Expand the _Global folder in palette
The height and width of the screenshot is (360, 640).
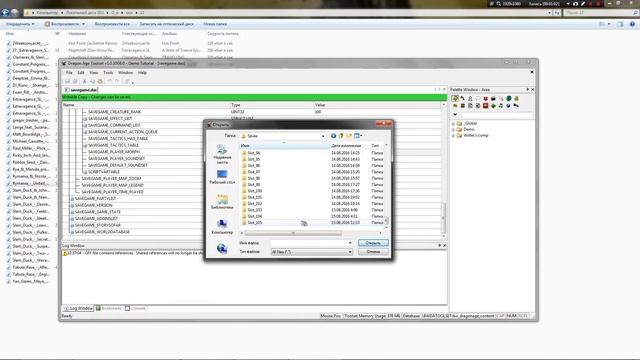[x=453, y=123]
